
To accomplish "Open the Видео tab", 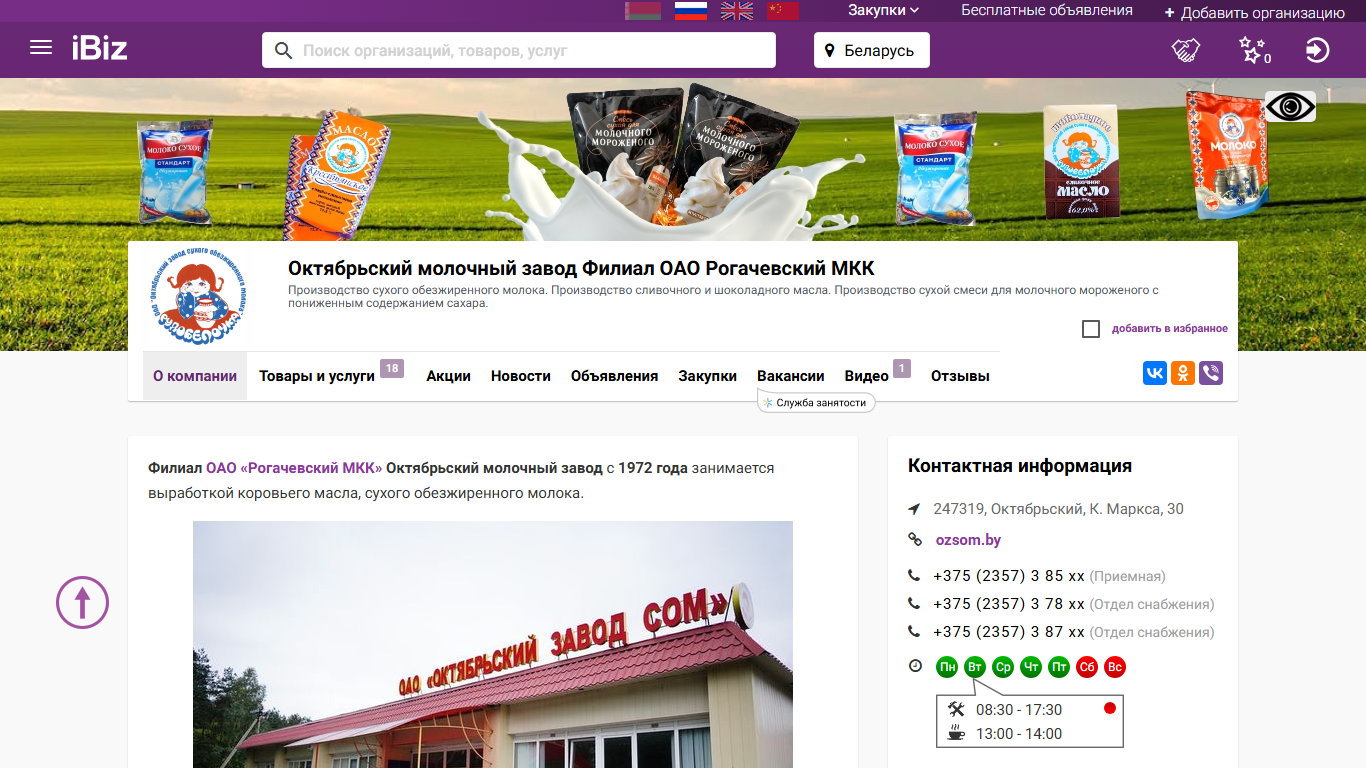I will coord(867,376).
